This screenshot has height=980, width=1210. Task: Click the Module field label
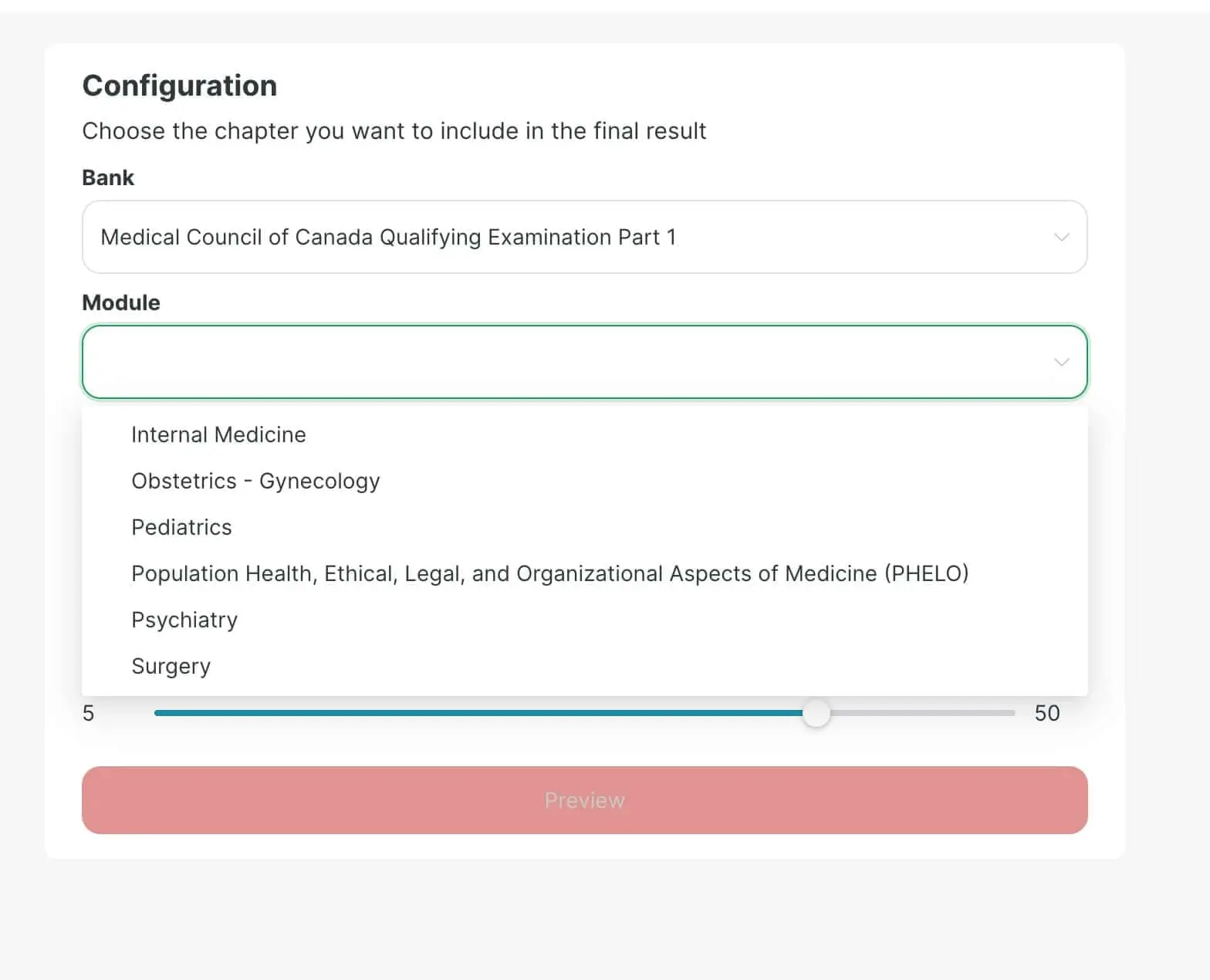[121, 302]
